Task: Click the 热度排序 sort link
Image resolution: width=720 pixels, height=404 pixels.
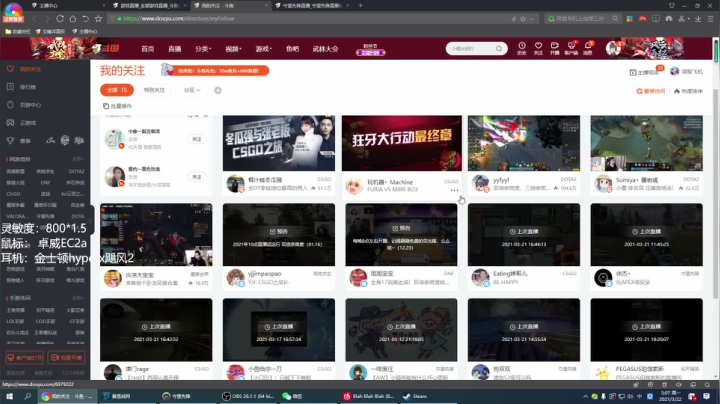Action: (688, 91)
